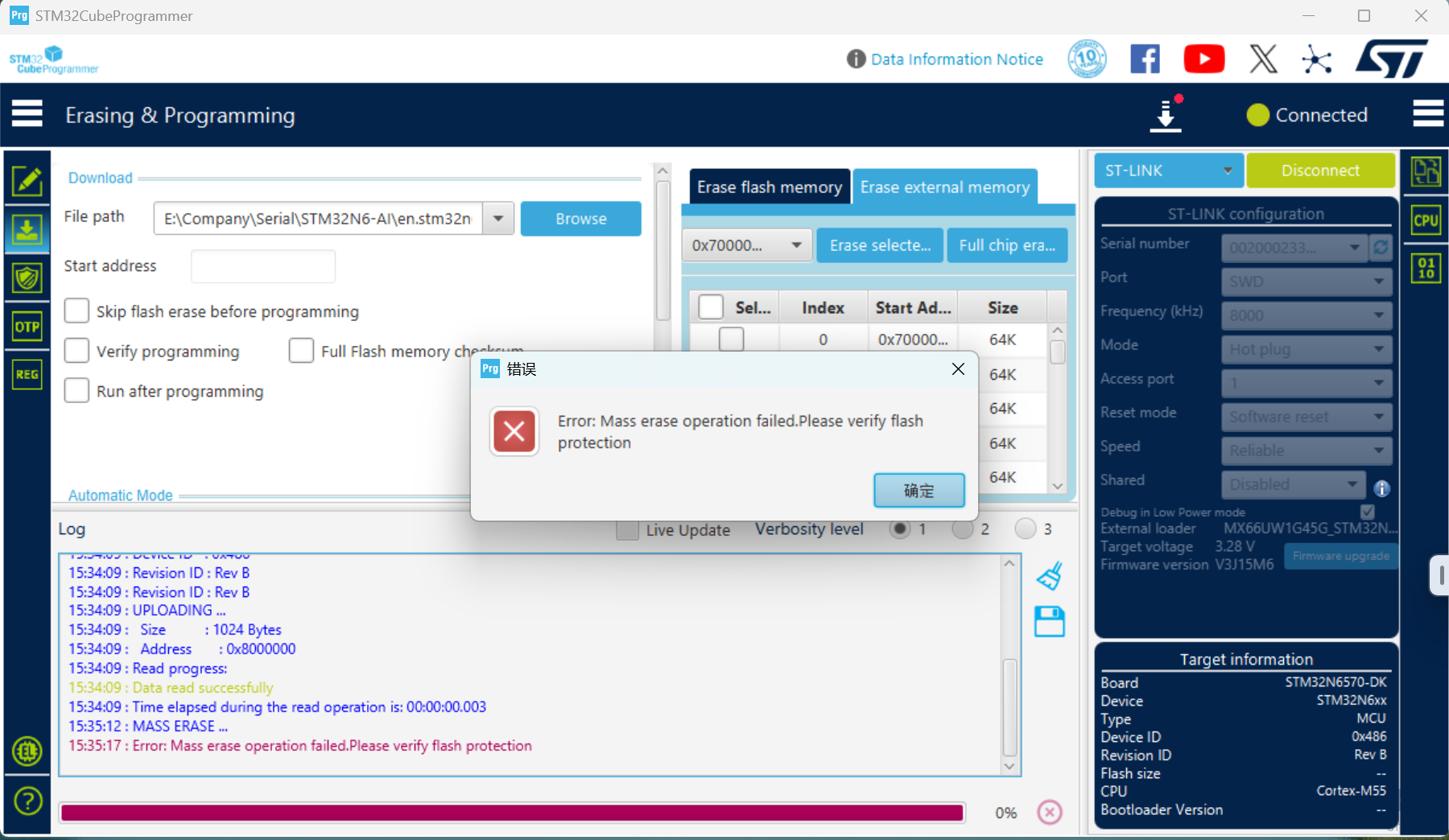Click the ST logo
Viewport: 1449px width, 840px height.
[1392, 59]
